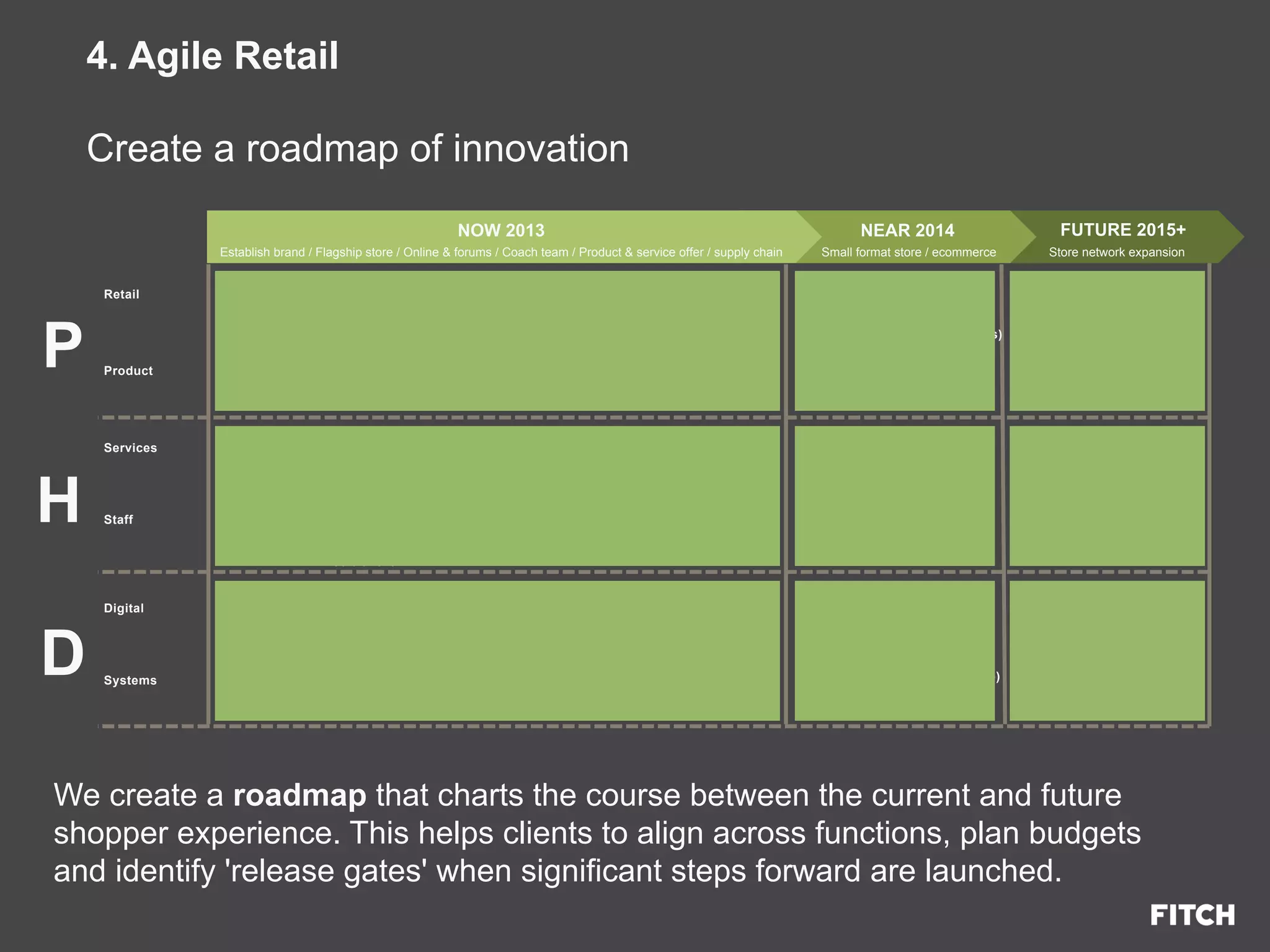Click the large letter P
This screenshot has width=1270, height=952.
coord(63,345)
